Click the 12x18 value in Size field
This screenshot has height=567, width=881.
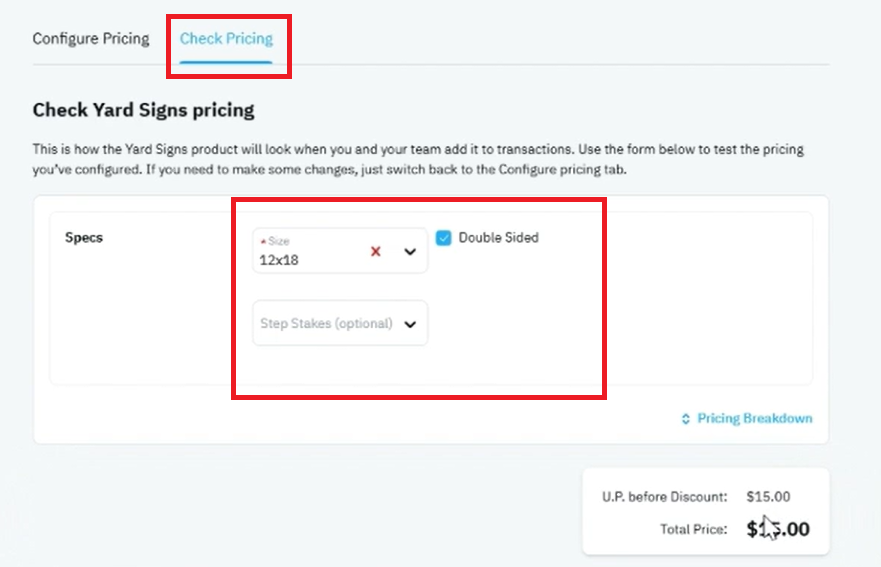[x=279, y=260]
